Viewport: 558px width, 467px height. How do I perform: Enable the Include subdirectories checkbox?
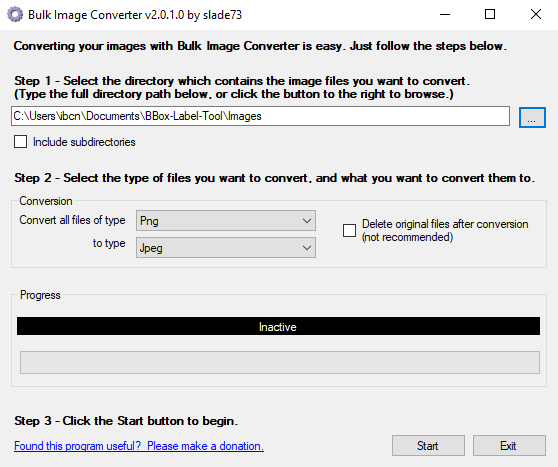pos(20,141)
